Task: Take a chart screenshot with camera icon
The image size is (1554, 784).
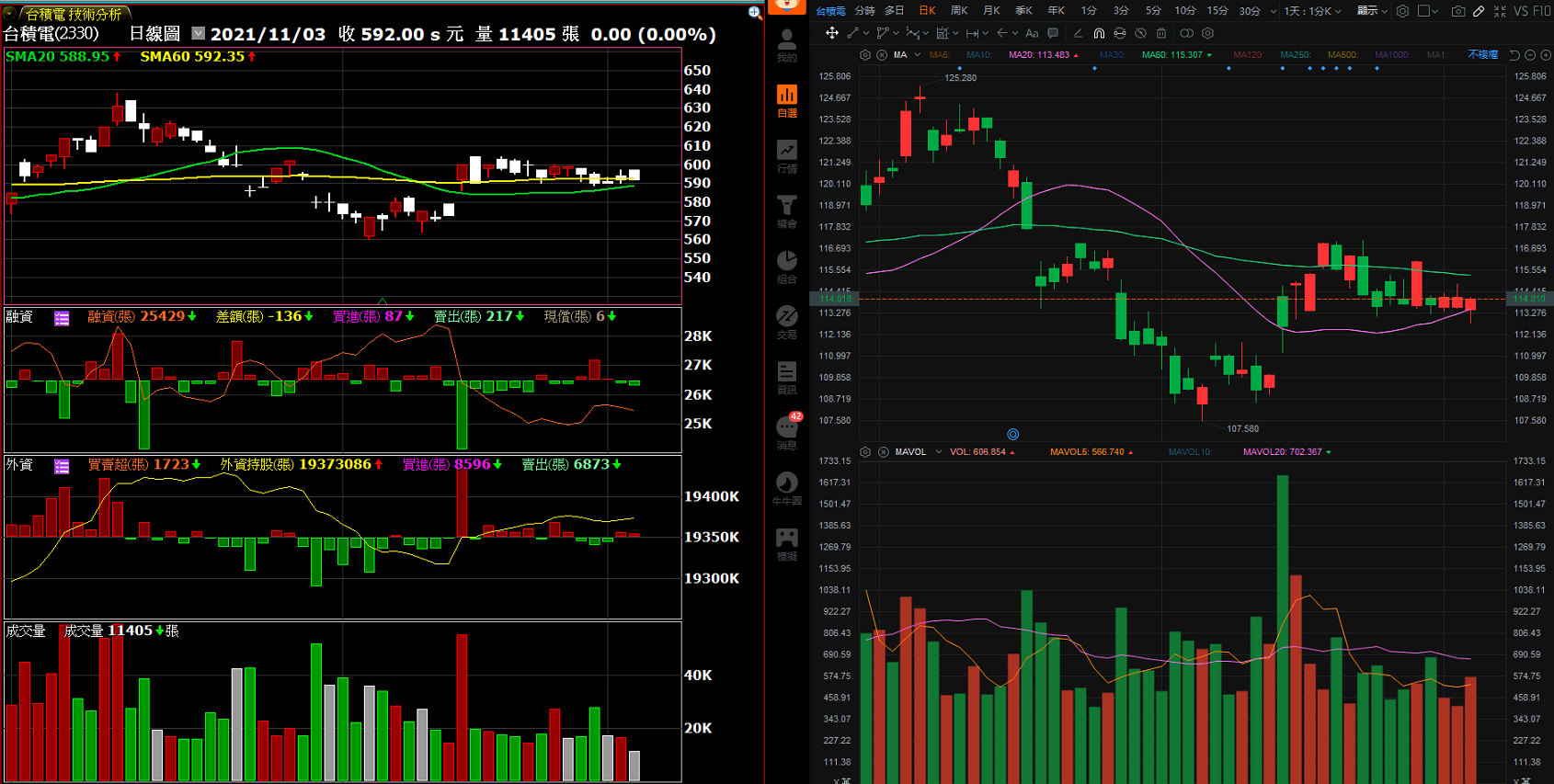Action: [1458, 11]
